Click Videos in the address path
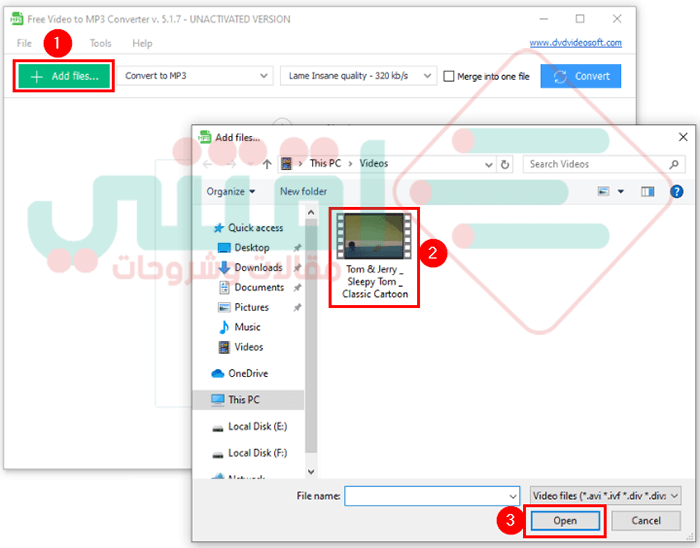Image resolution: width=700 pixels, height=548 pixels. tap(374, 163)
